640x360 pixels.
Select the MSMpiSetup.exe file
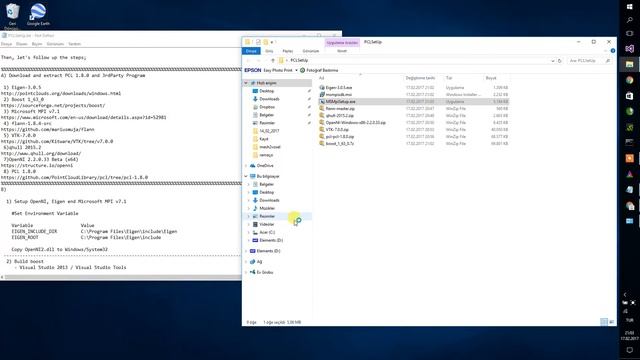pos(340,101)
